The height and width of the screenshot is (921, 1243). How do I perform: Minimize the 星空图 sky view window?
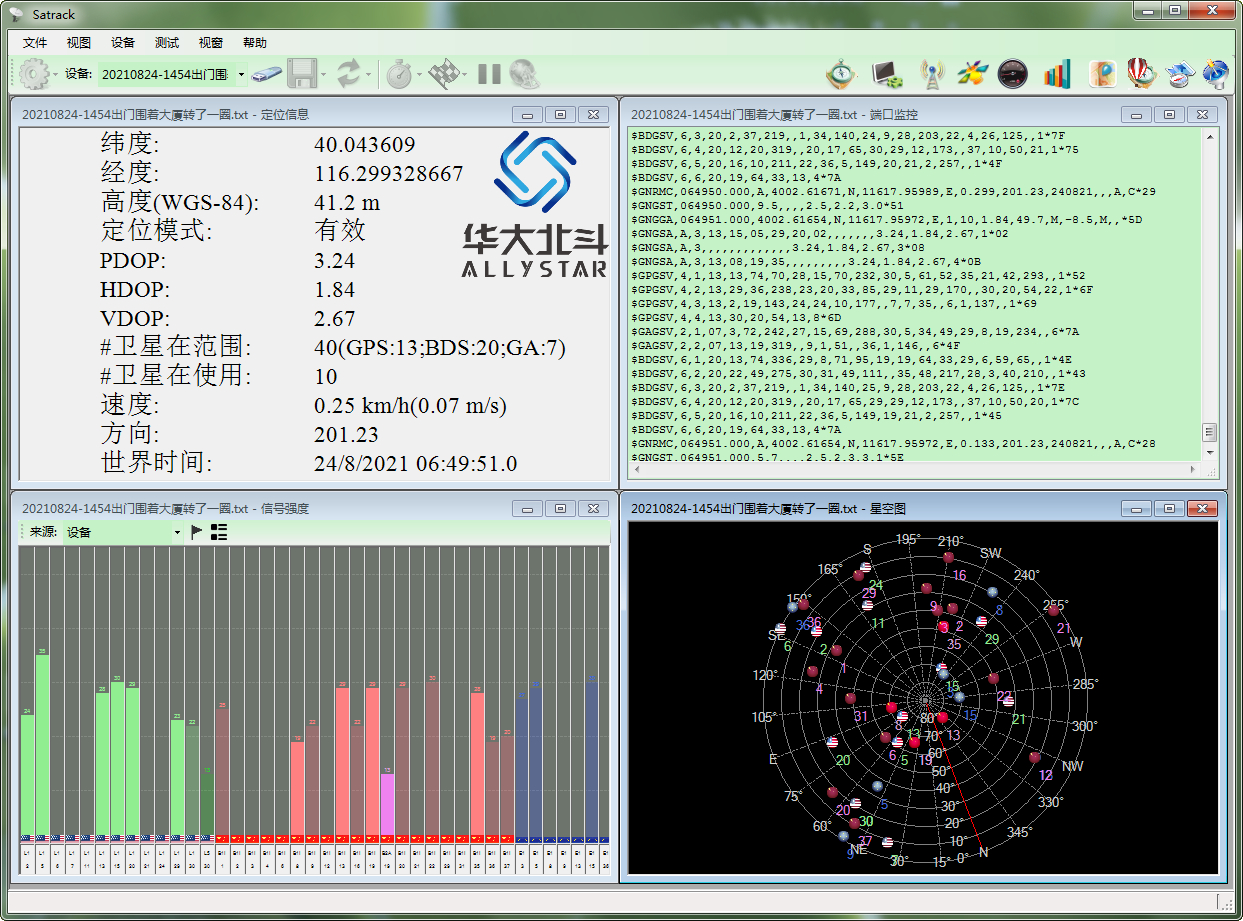click(1137, 508)
